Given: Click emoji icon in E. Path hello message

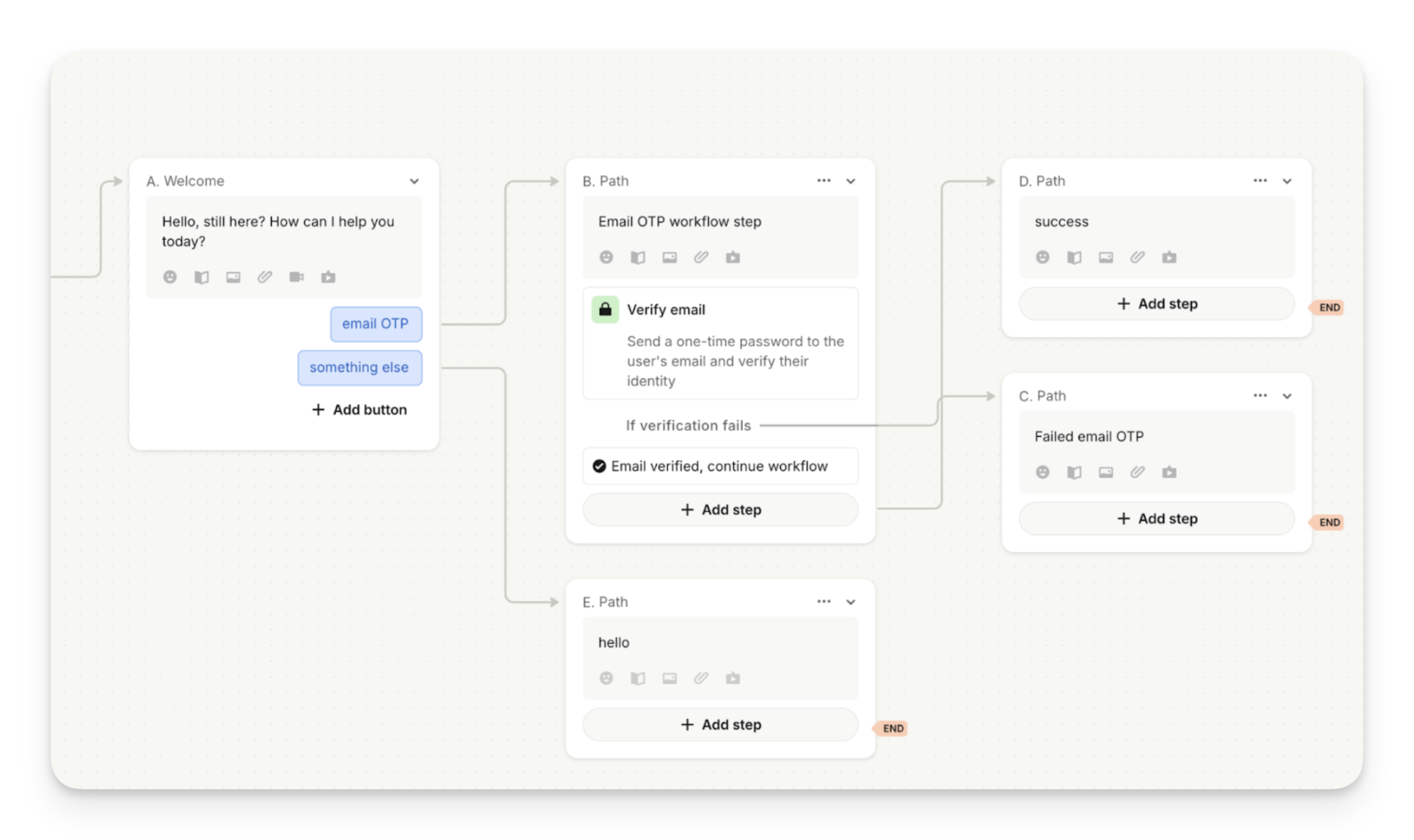Looking at the screenshot, I should click(606, 679).
